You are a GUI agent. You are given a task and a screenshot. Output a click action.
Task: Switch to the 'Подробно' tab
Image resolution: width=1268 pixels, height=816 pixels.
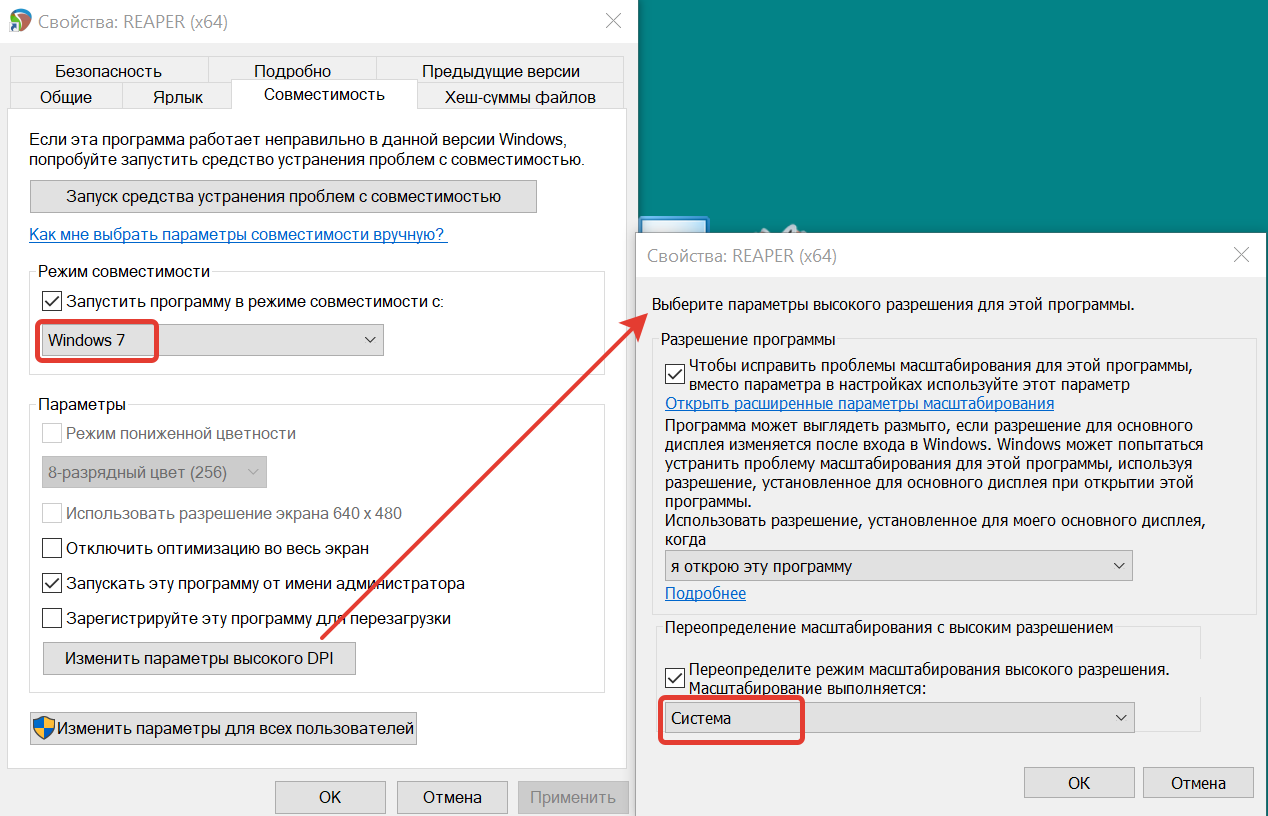[292, 71]
